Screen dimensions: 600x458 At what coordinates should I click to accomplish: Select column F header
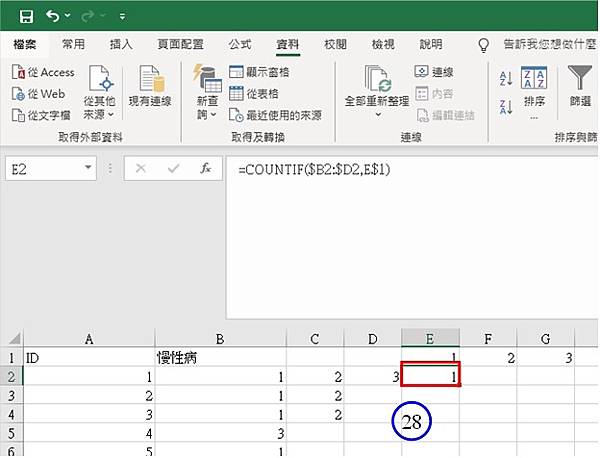tap(488, 339)
